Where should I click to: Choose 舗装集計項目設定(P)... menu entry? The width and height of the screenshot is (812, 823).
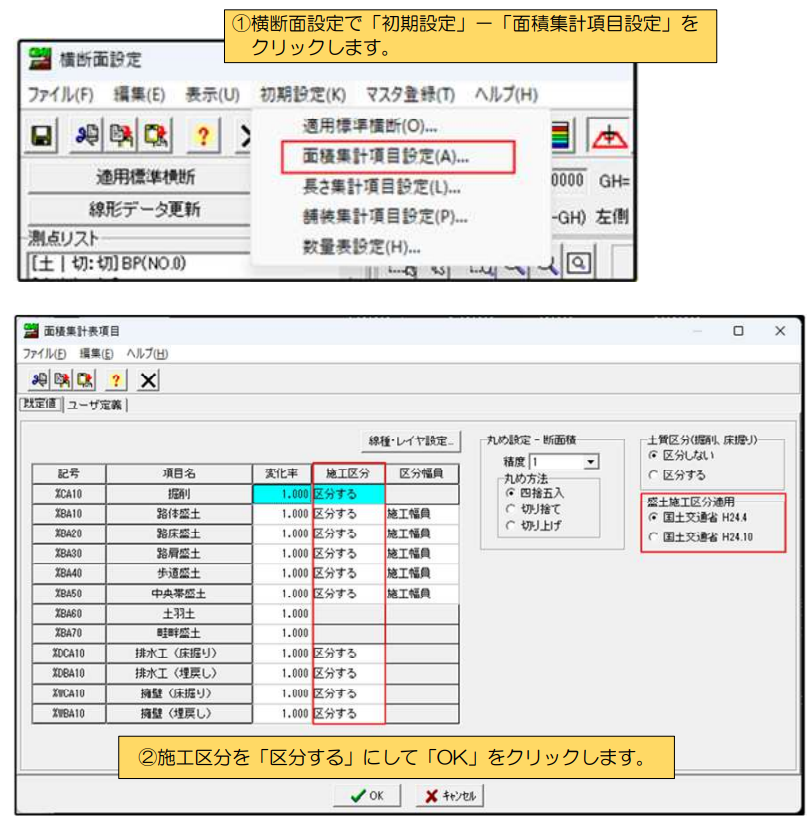[385, 216]
